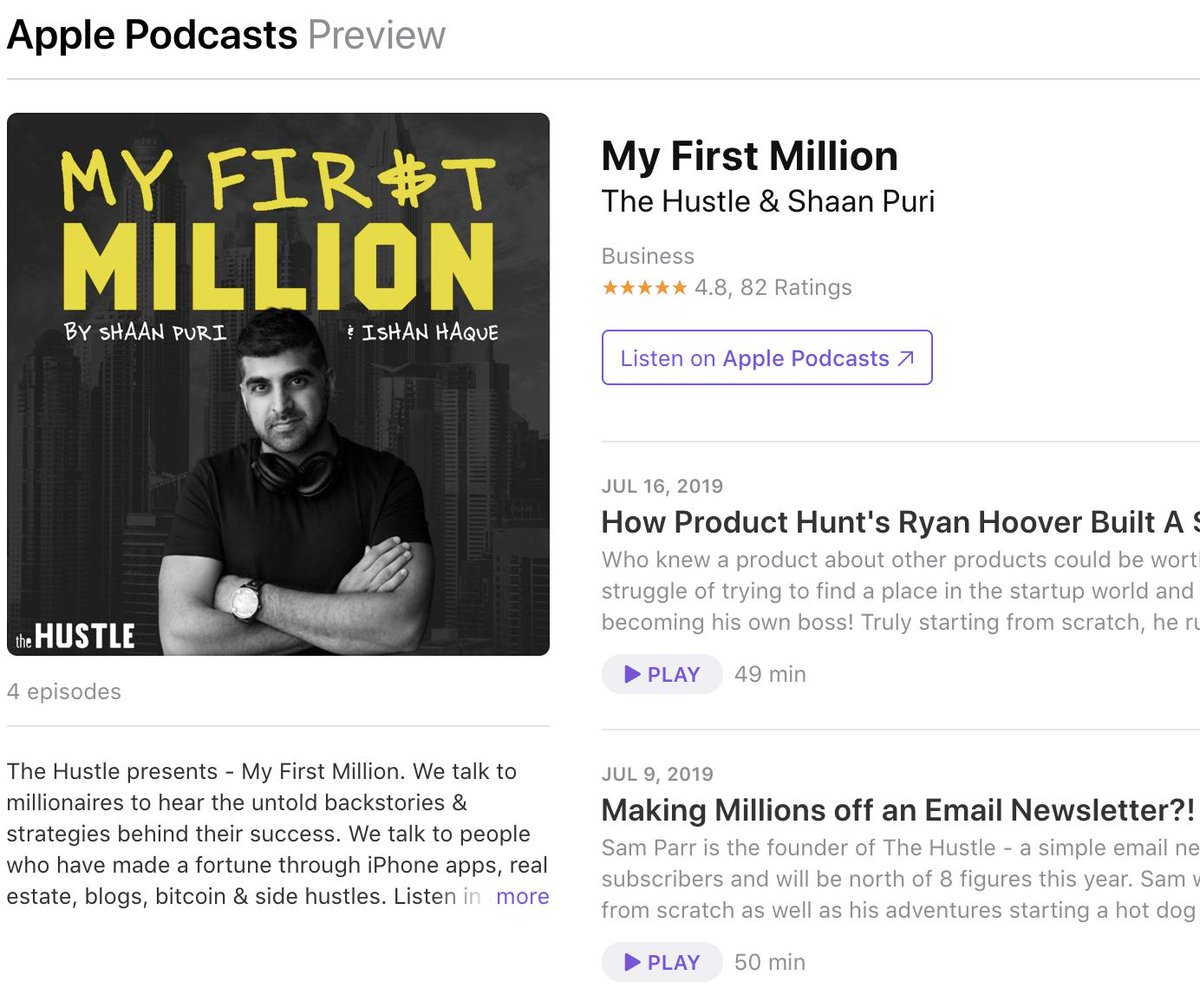This screenshot has width=1200, height=1008.
Task: Open the My First Million cover artwork
Action: coord(278,384)
